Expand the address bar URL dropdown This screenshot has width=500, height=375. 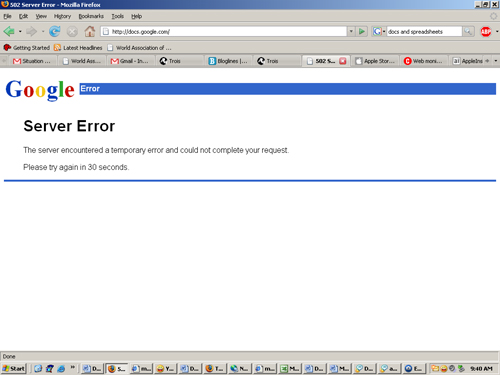(x=351, y=31)
